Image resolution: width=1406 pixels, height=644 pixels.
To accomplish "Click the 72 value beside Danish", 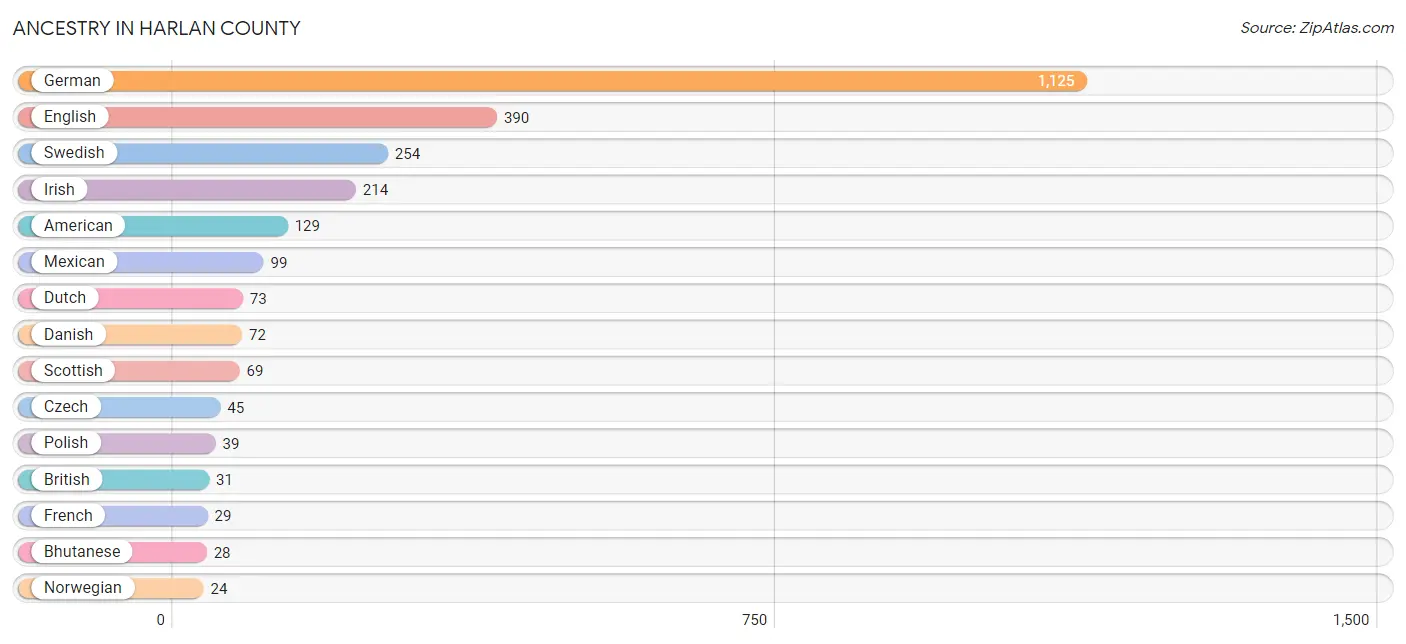I will pyautogui.click(x=257, y=335).
